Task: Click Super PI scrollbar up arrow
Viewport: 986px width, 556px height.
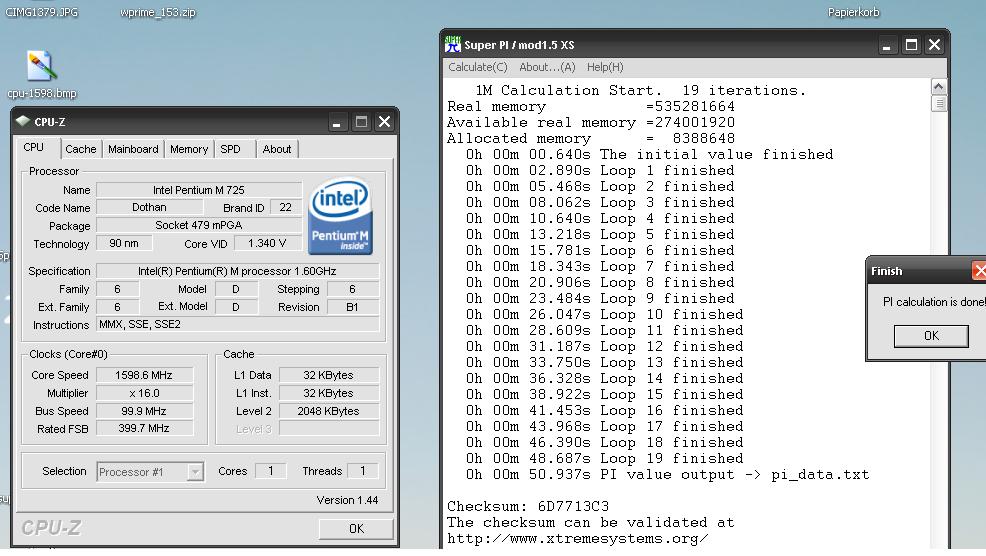Action: tap(938, 87)
